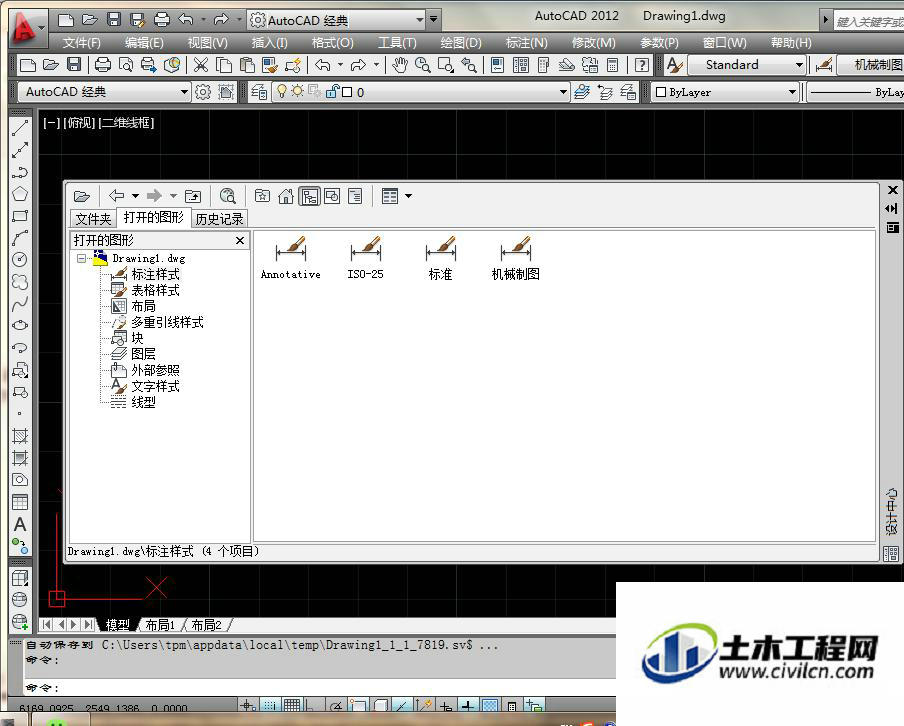The width and height of the screenshot is (904, 726).
Task: Switch to the 布局1 layout tab
Action: [160, 625]
